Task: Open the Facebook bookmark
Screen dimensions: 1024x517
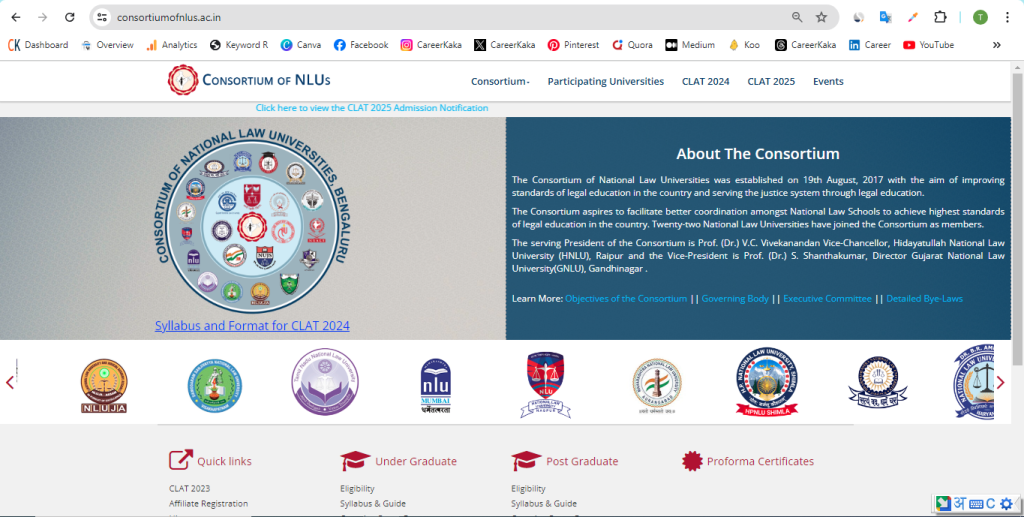Action: (360, 45)
